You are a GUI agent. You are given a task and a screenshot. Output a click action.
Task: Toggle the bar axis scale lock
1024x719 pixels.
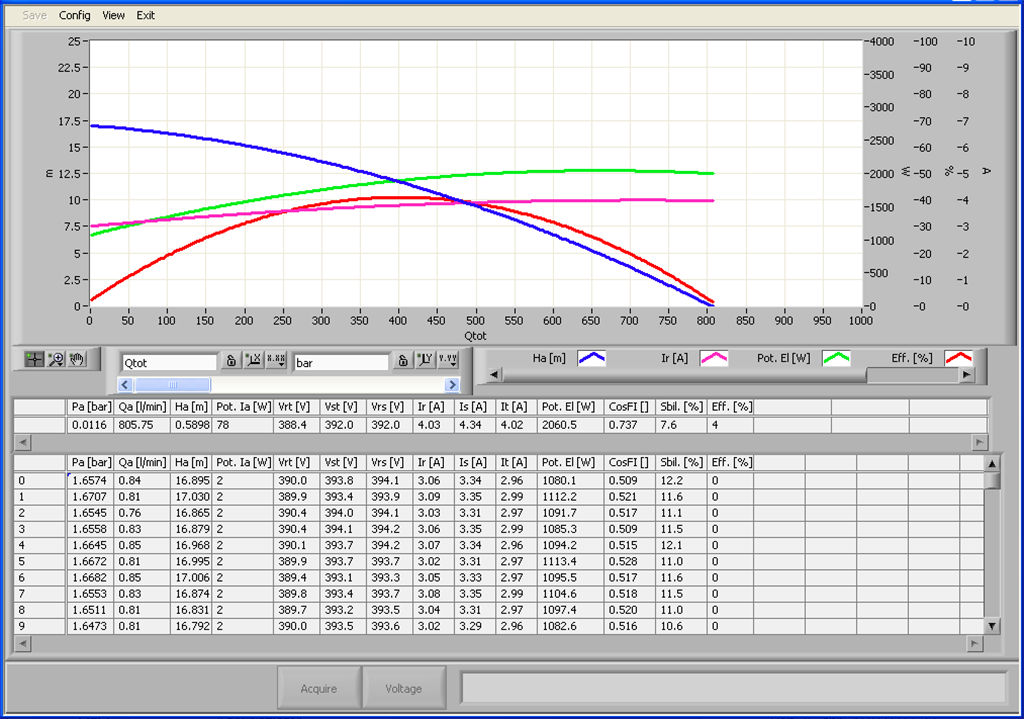click(x=402, y=362)
